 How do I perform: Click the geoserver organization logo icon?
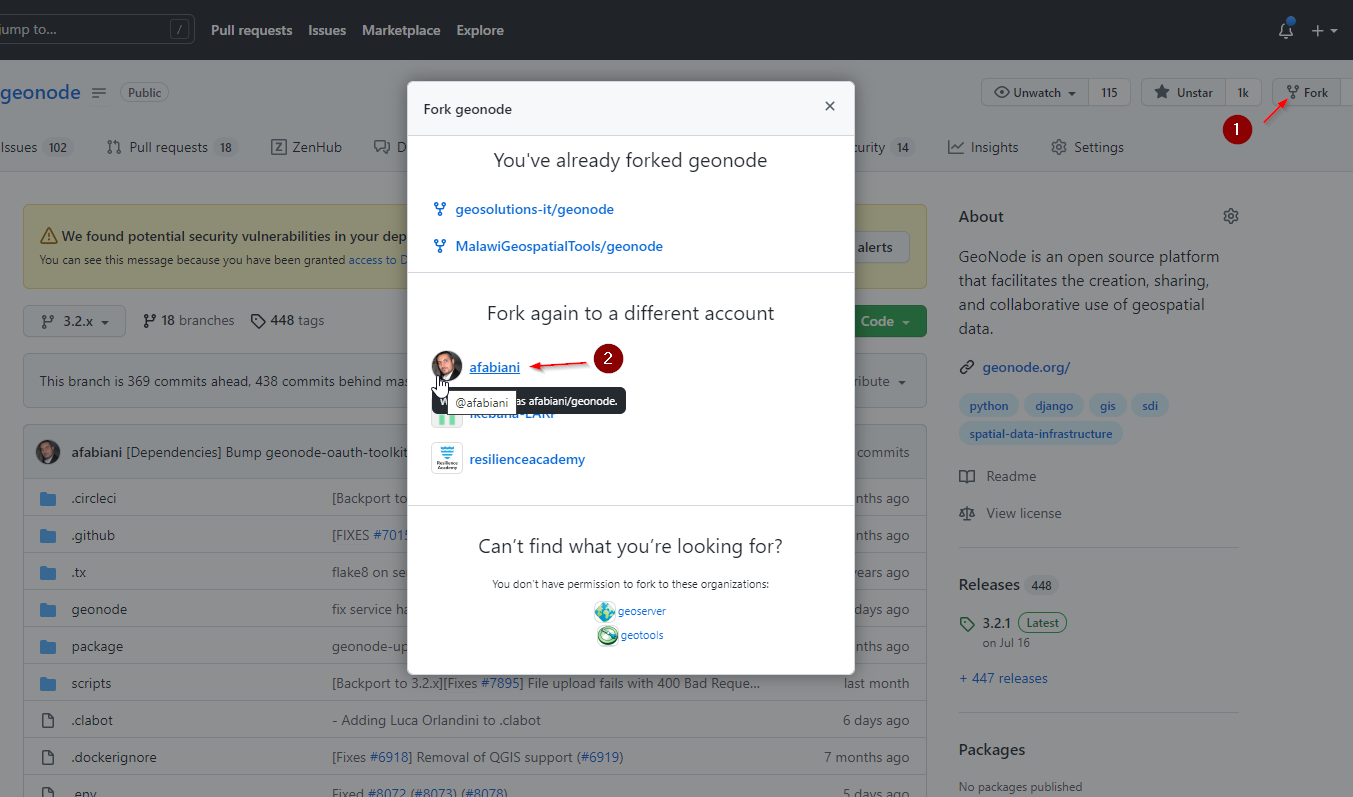click(605, 611)
